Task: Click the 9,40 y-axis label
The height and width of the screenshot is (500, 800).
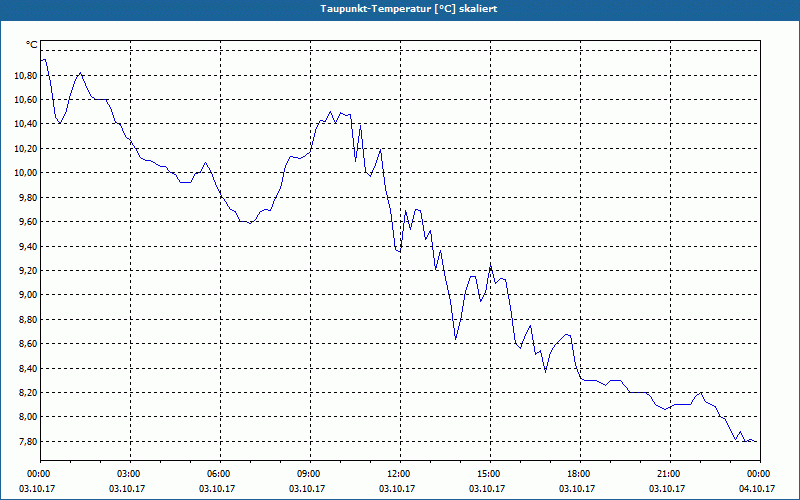Action: coord(27,246)
